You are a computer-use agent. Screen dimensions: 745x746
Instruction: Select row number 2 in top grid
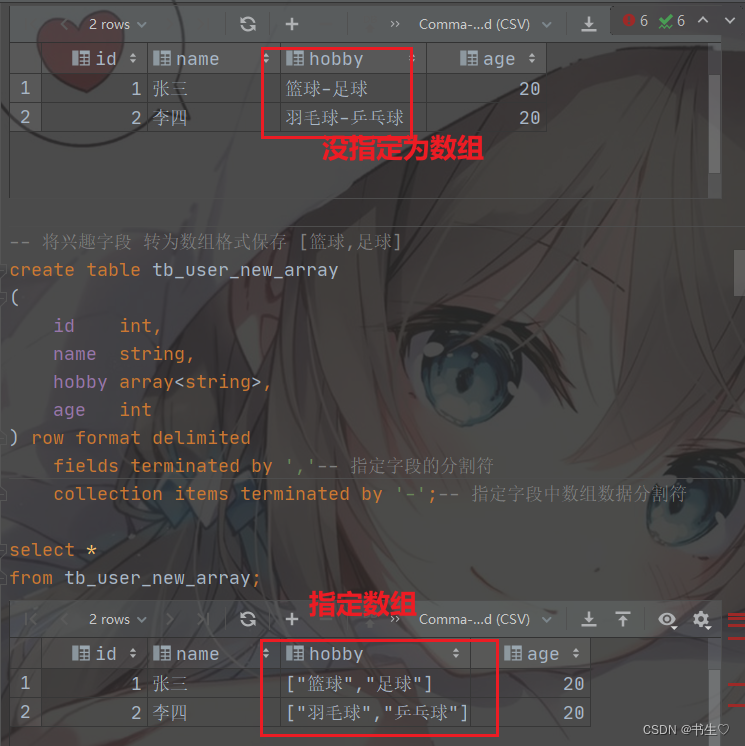(25, 117)
